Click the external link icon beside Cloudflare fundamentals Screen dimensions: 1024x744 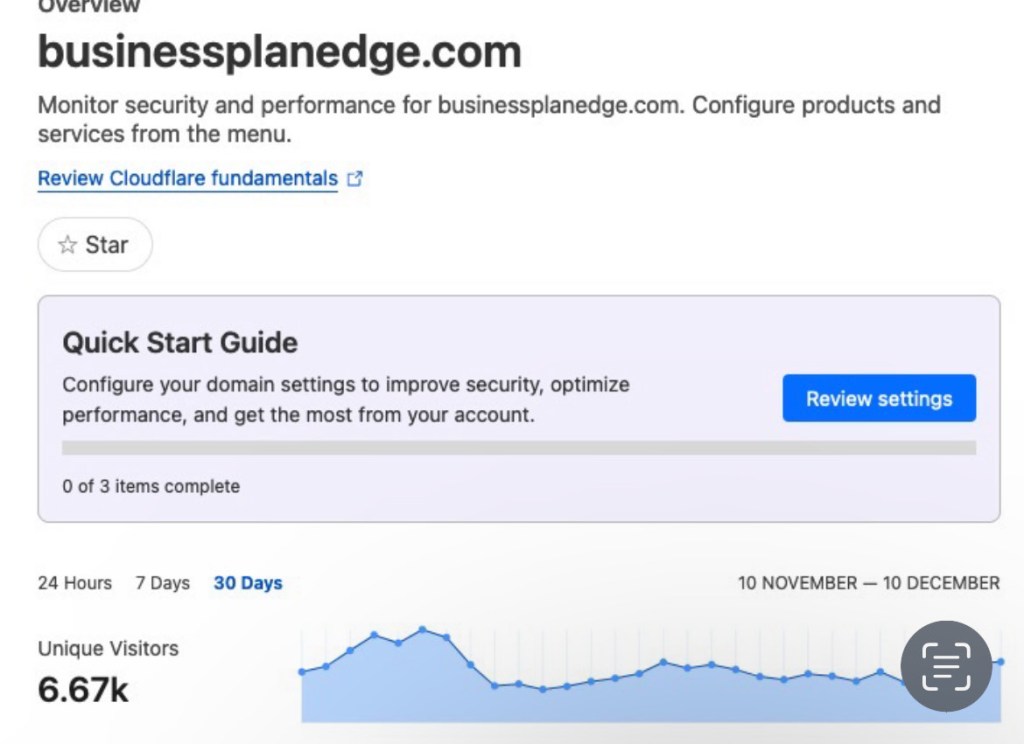(x=354, y=179)
